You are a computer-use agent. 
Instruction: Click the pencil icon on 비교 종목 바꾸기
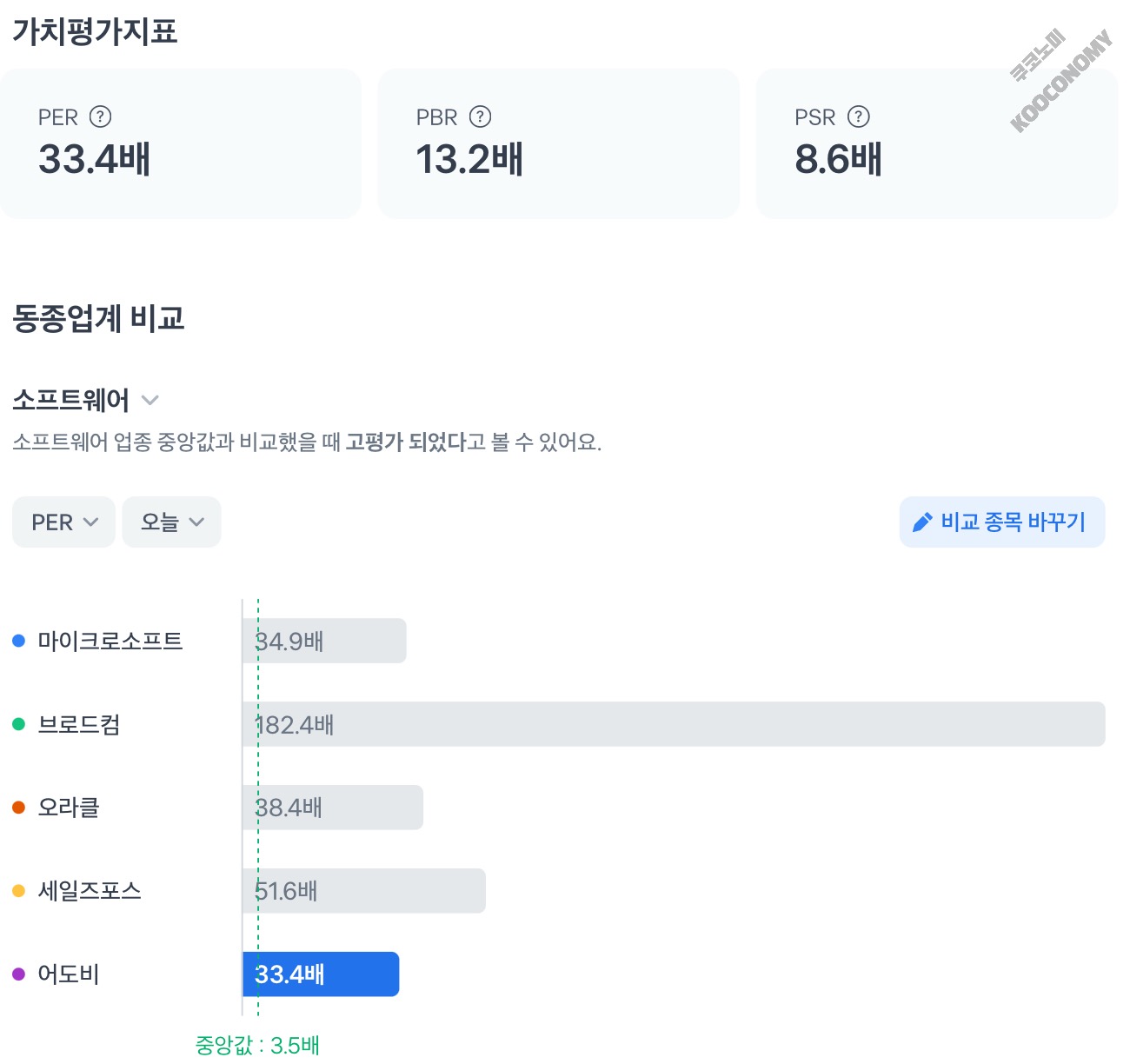(922, 522)
